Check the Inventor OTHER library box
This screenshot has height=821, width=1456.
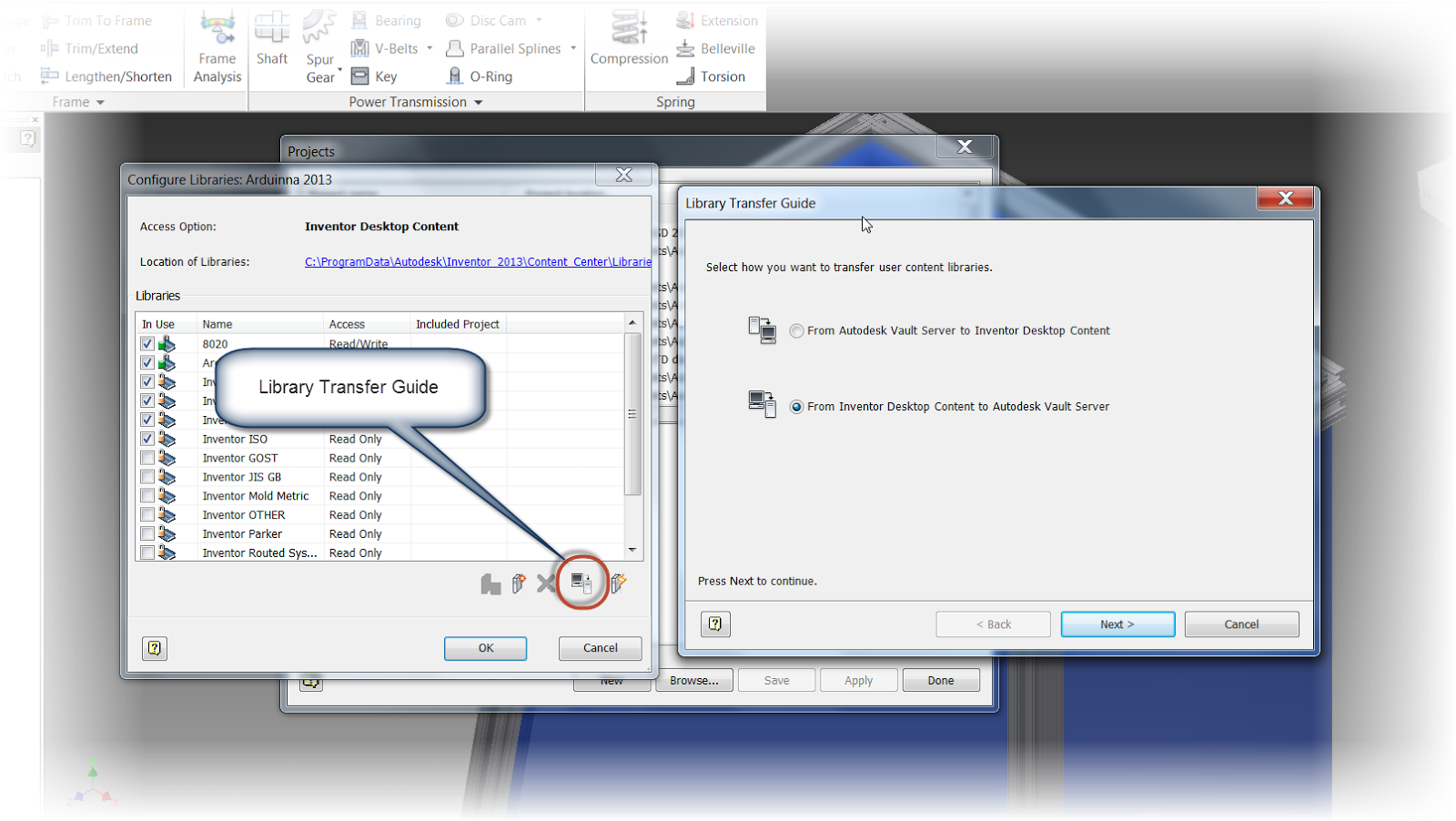(147, 515)
